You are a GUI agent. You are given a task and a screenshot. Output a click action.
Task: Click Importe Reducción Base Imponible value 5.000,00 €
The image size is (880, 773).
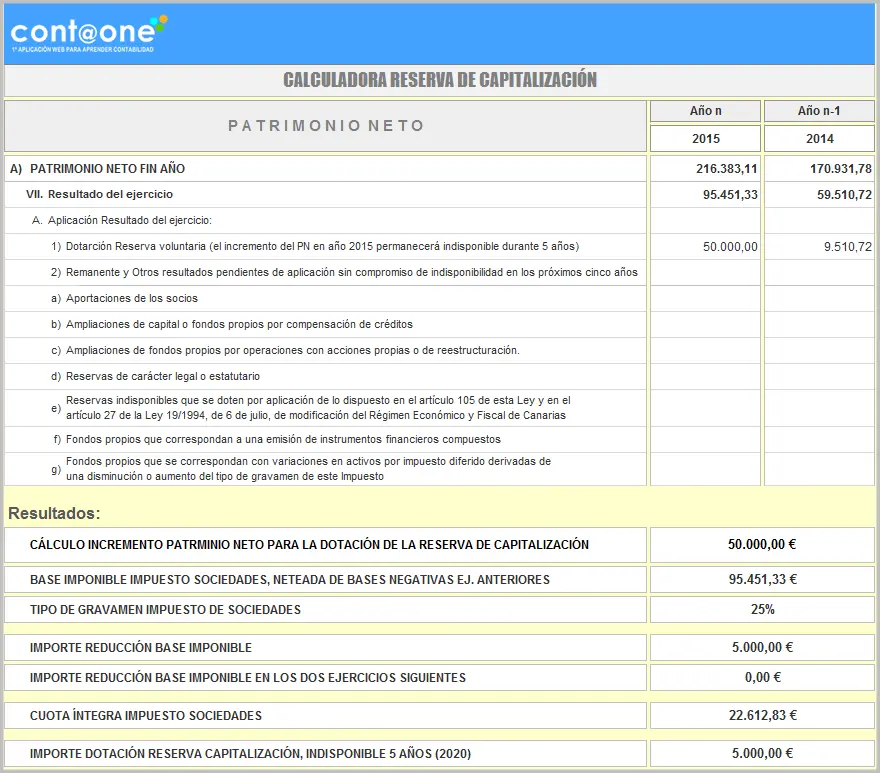(762, 647)
